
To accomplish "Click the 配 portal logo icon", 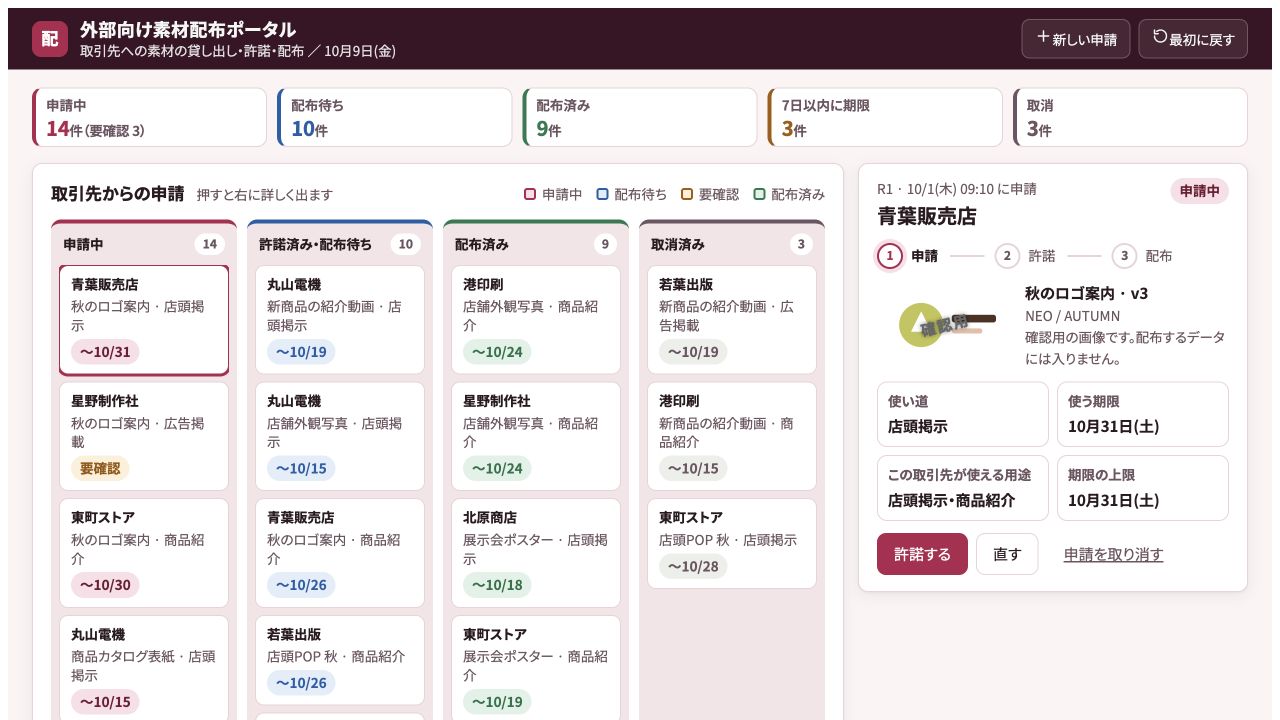I will click(50, 39).
